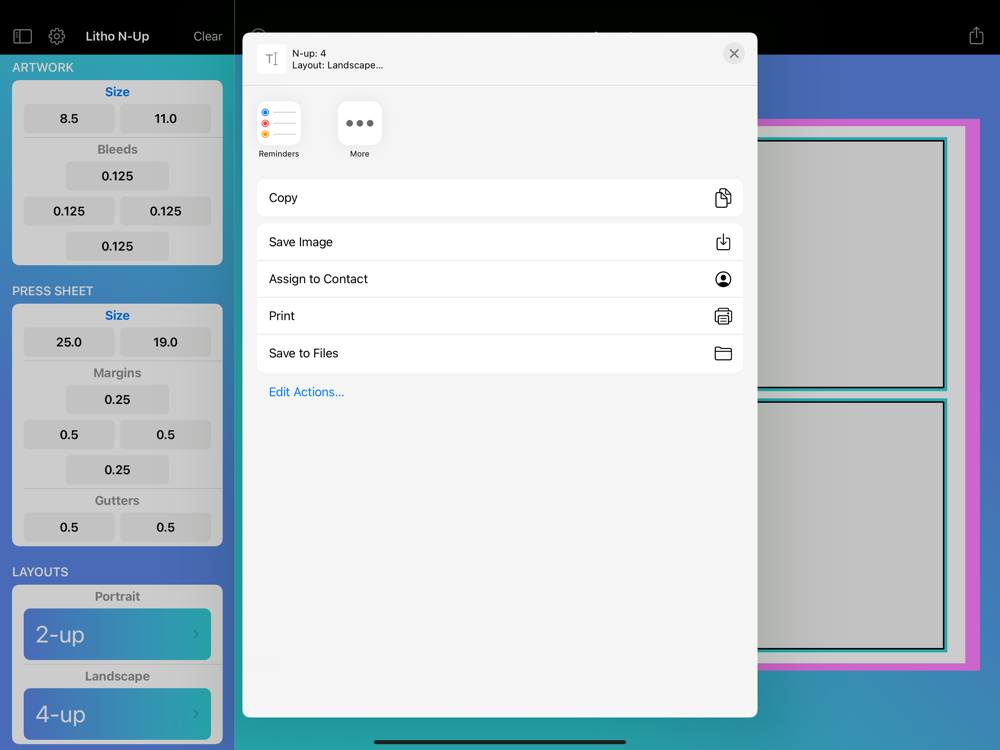Edit press sheet height 19.0
The image size is (1000, 750).
[165, 342]
